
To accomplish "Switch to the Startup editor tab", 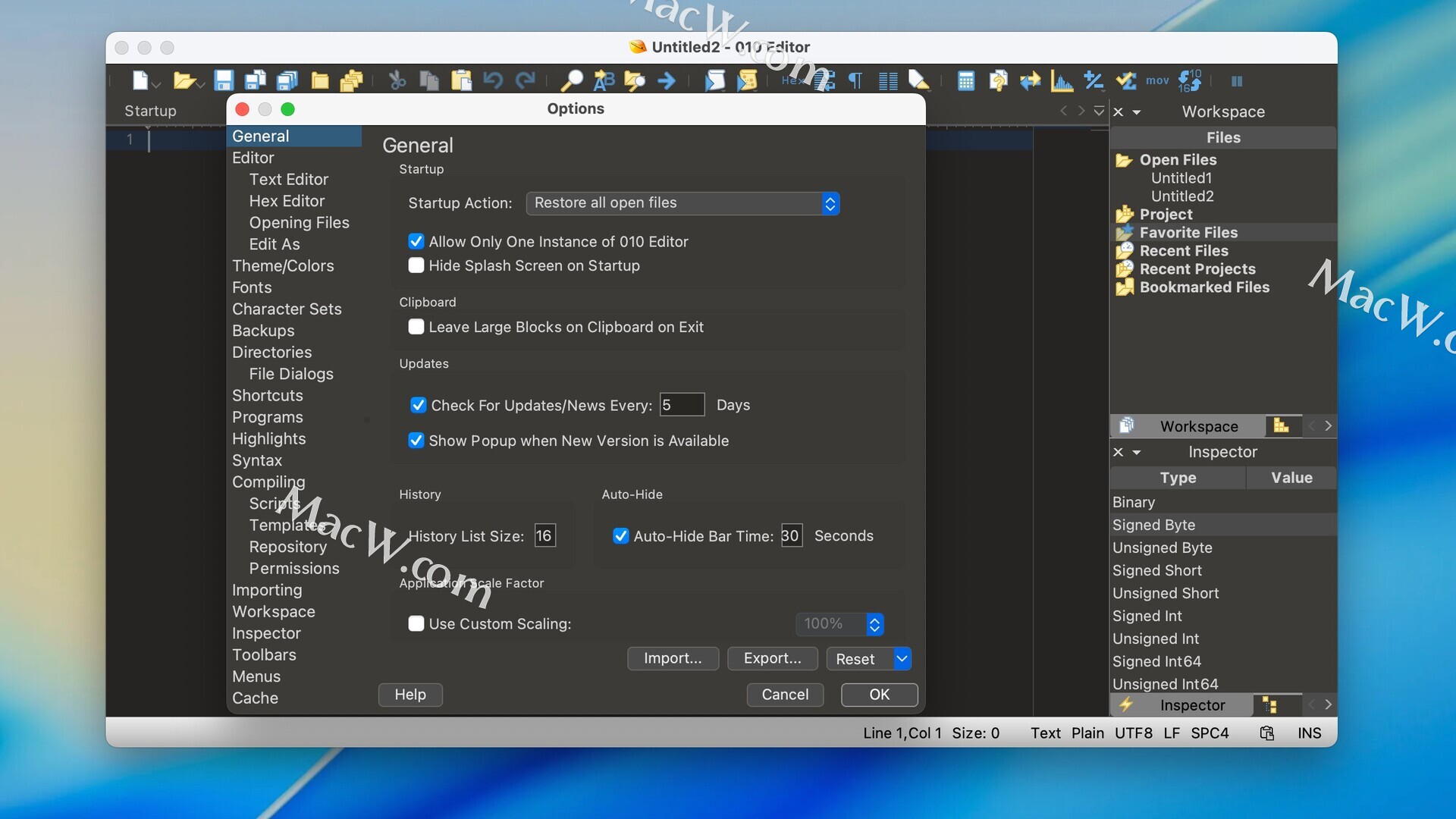I will click(x=150, y=111).
